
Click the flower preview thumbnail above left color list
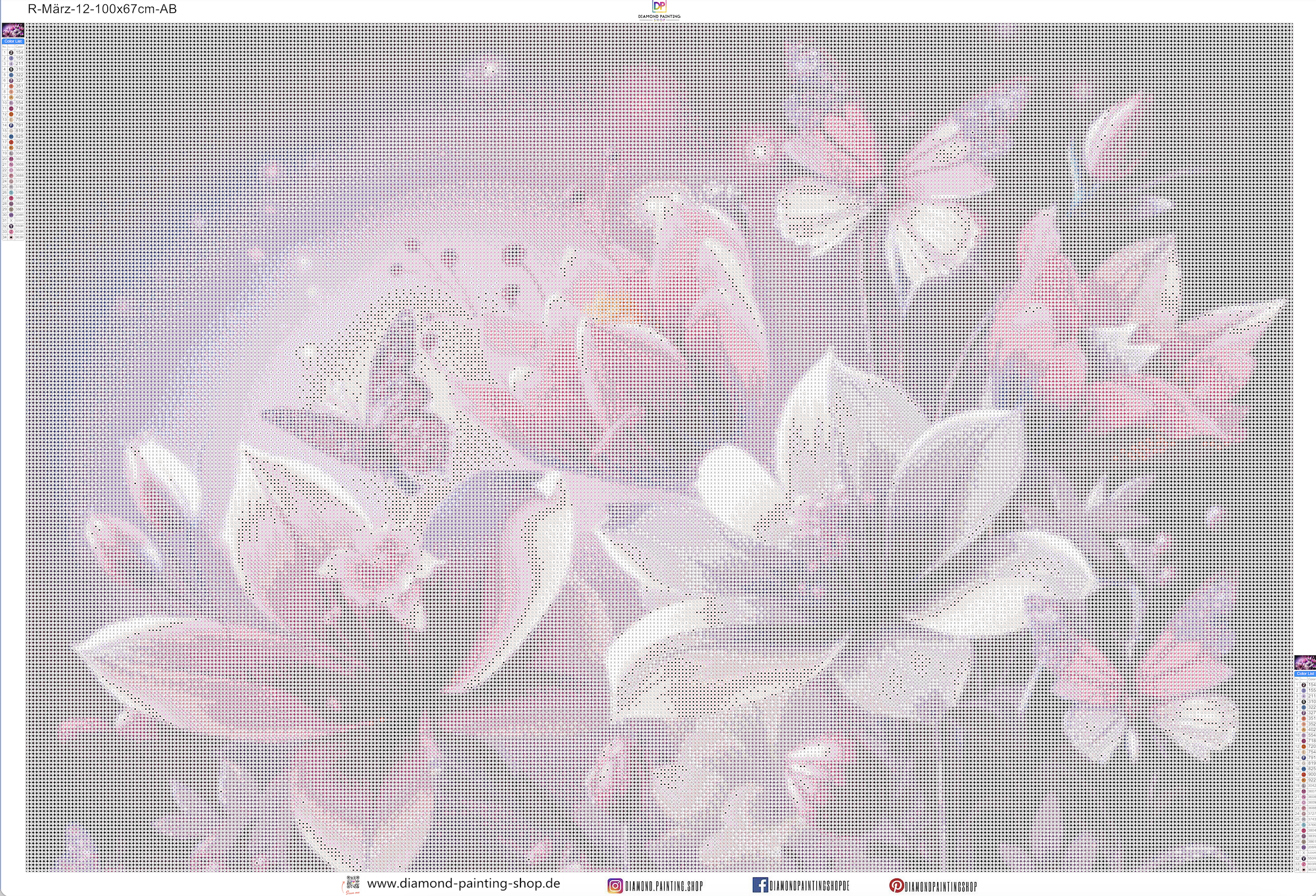click(13, 30)
